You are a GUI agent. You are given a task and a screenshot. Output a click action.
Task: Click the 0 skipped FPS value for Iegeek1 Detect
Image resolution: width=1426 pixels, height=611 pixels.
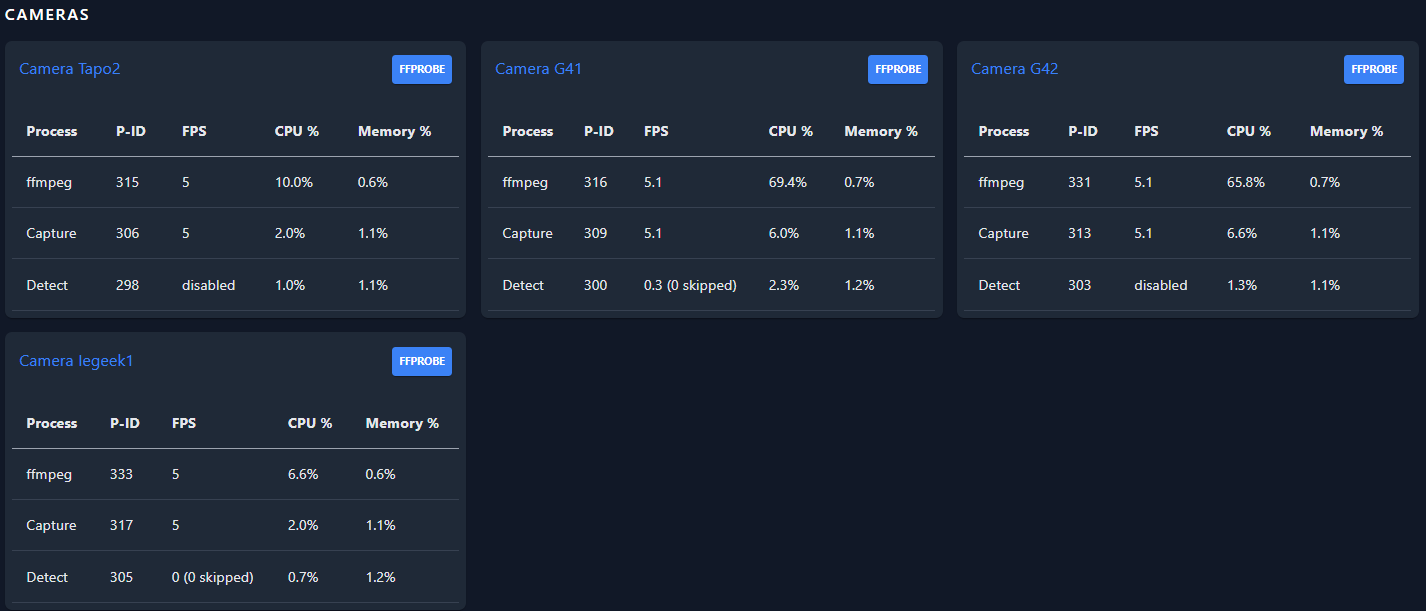pyautogui.click(x=213, y=577)
